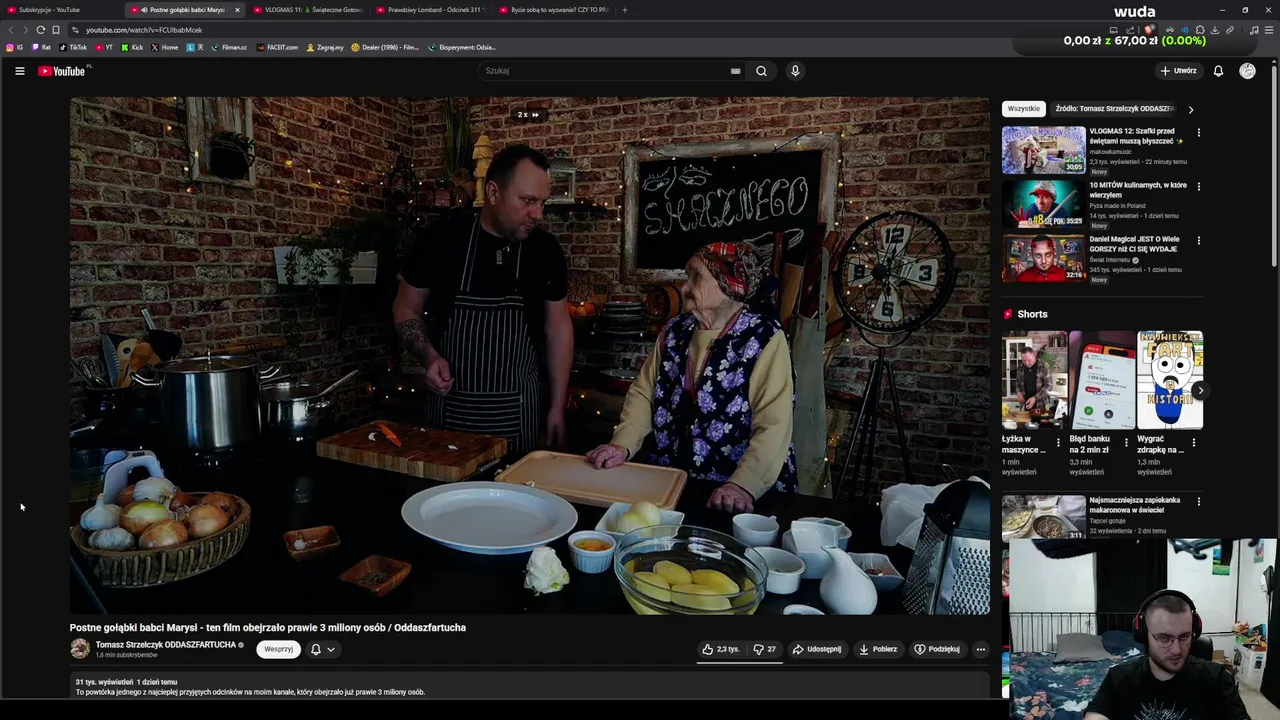This screenshot has width=1280, height=720.
Task: Focus the Szukaj search field
Action: [x=610, y=71]
